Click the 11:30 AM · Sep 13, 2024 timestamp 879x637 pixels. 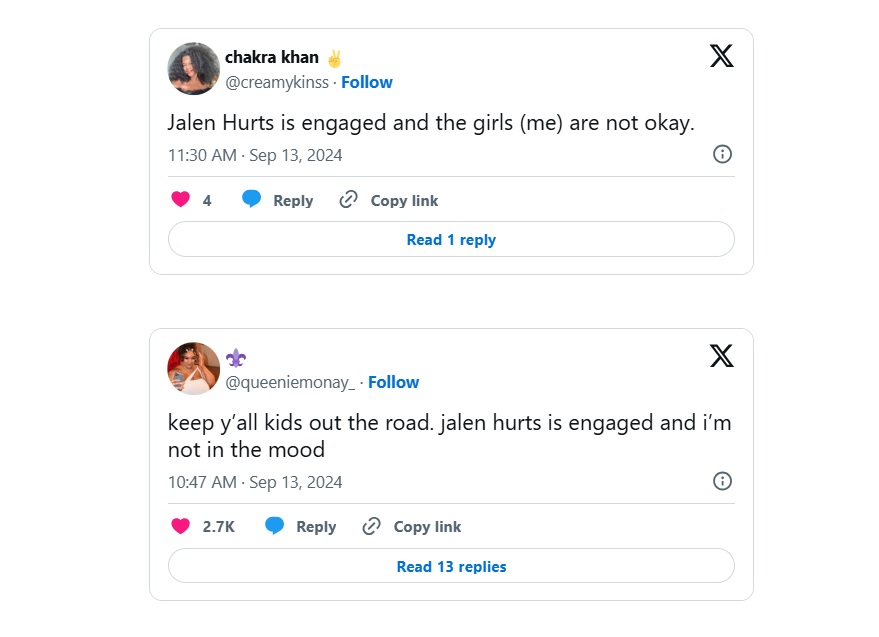pyautogui.click(x=255, y=155)
